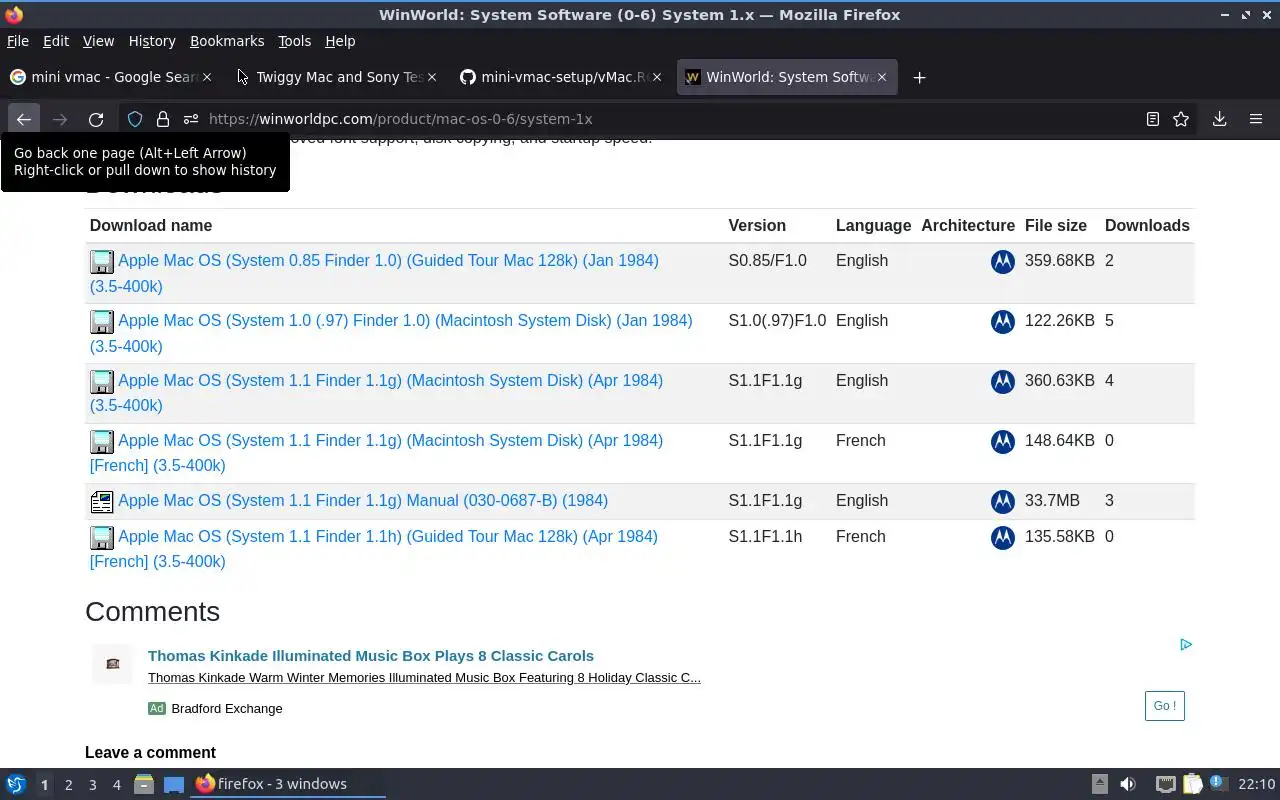This screenshot has width=1280, height=800.
Task: Open the File menu
Action: pyautogui.click(x=18, y=41)
